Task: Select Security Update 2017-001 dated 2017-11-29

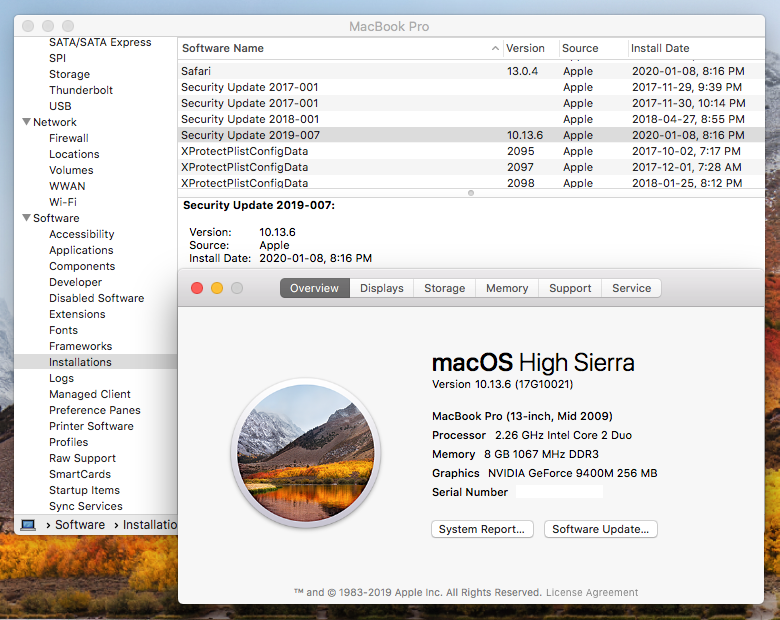Action: pos(471,87)
